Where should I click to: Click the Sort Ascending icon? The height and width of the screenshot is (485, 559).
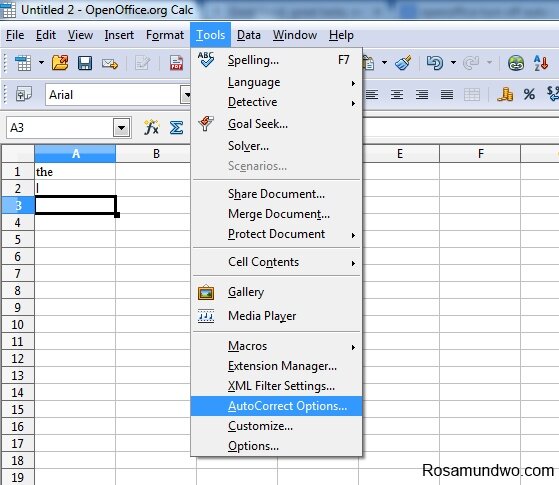pyautogui.click(x=541, y=63)
